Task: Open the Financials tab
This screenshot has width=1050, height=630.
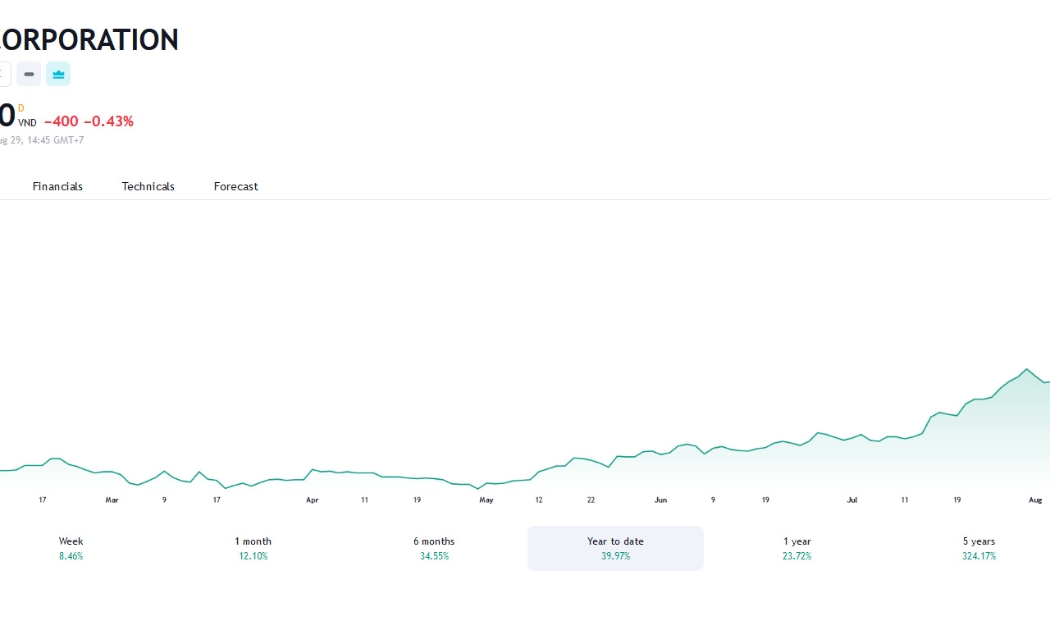Action: pos(58,186)
